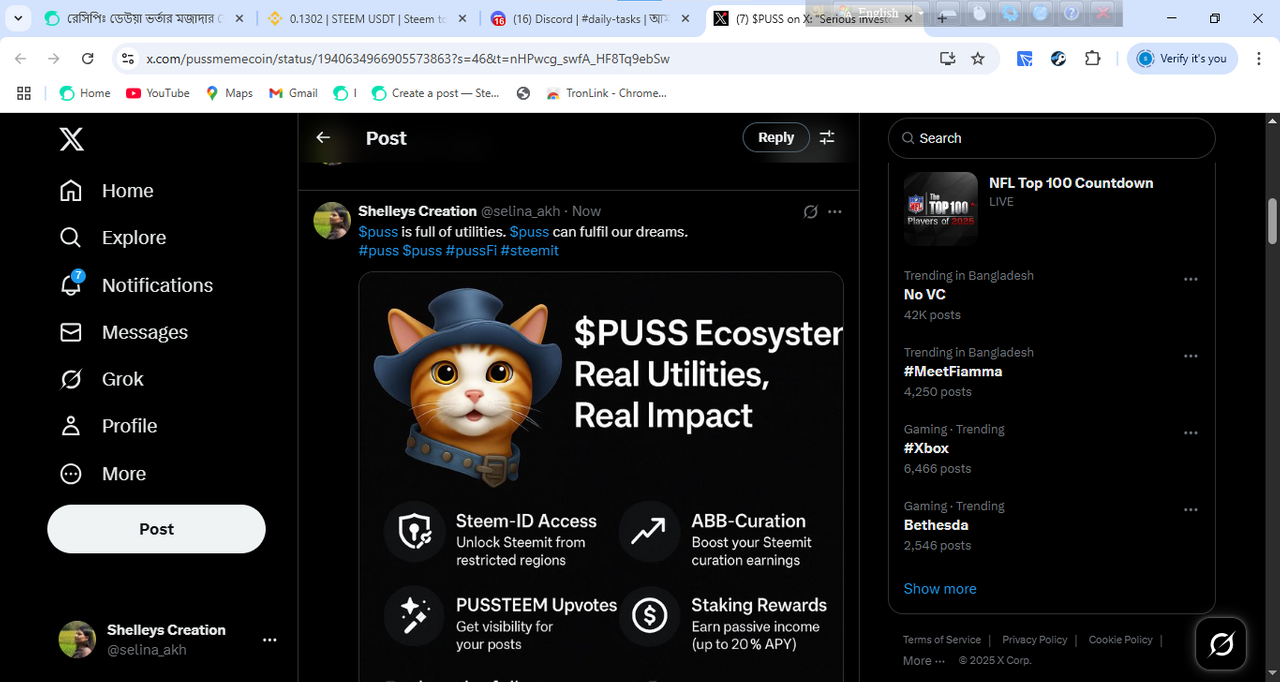Viewport: 1280px width, 682px height.
Task: Open more options on Shelleys Creation's post
Action: (x=835, y=212)
